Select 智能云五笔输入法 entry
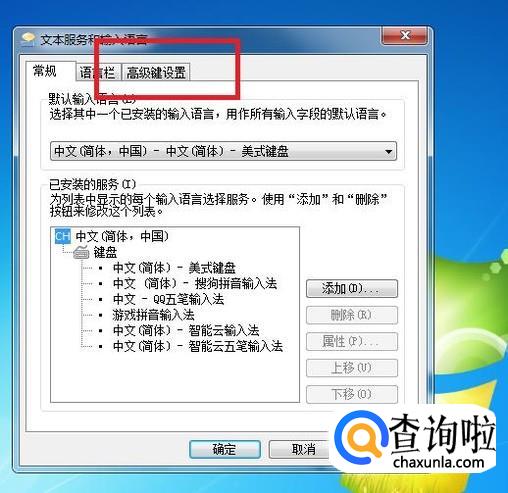The height and width of the screenshot is (493, 508). pyautogui.click(x=198, y=346)
